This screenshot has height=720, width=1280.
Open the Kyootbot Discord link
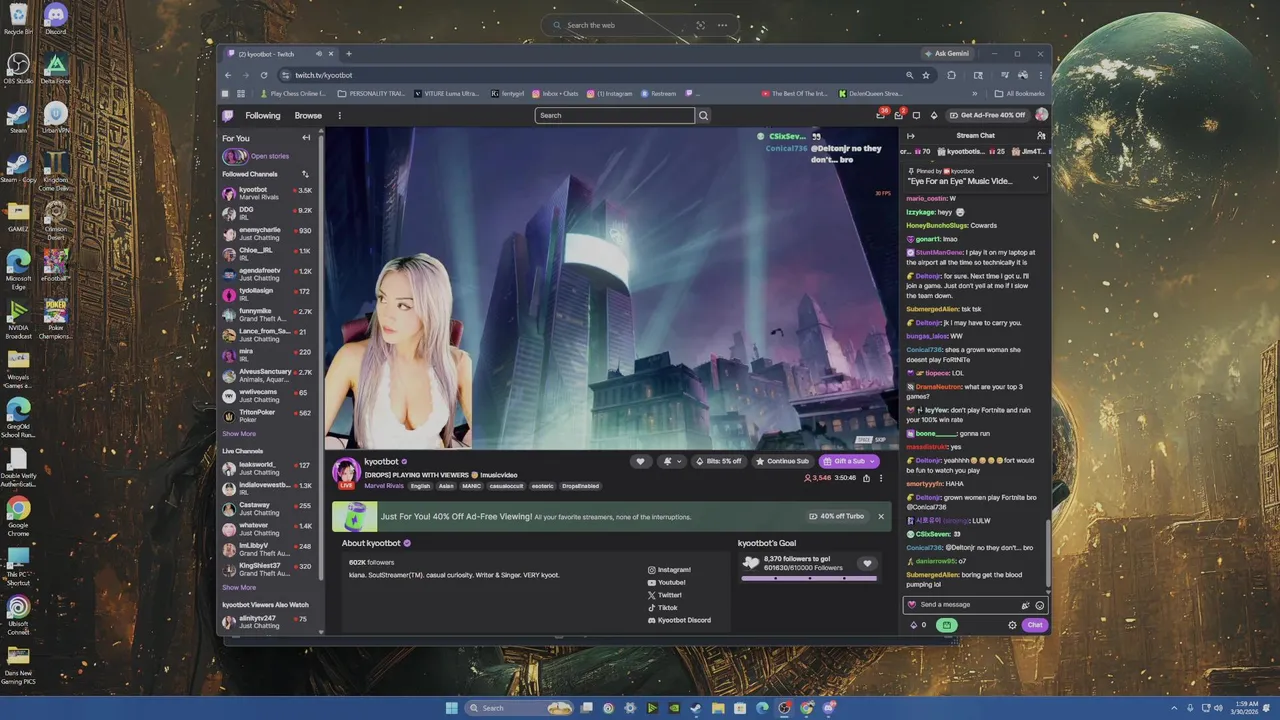point(679,620)
